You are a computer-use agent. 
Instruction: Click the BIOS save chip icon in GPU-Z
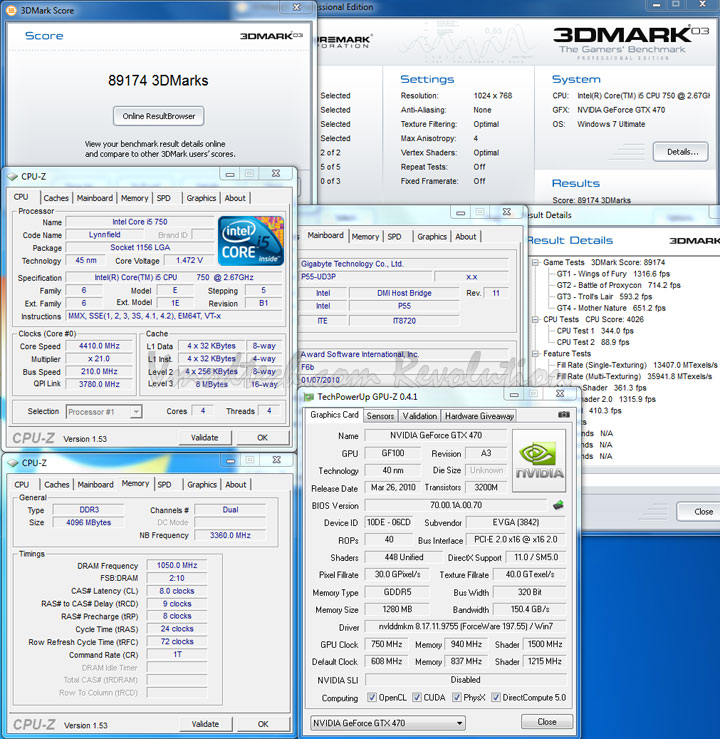[x=558, y=505]
